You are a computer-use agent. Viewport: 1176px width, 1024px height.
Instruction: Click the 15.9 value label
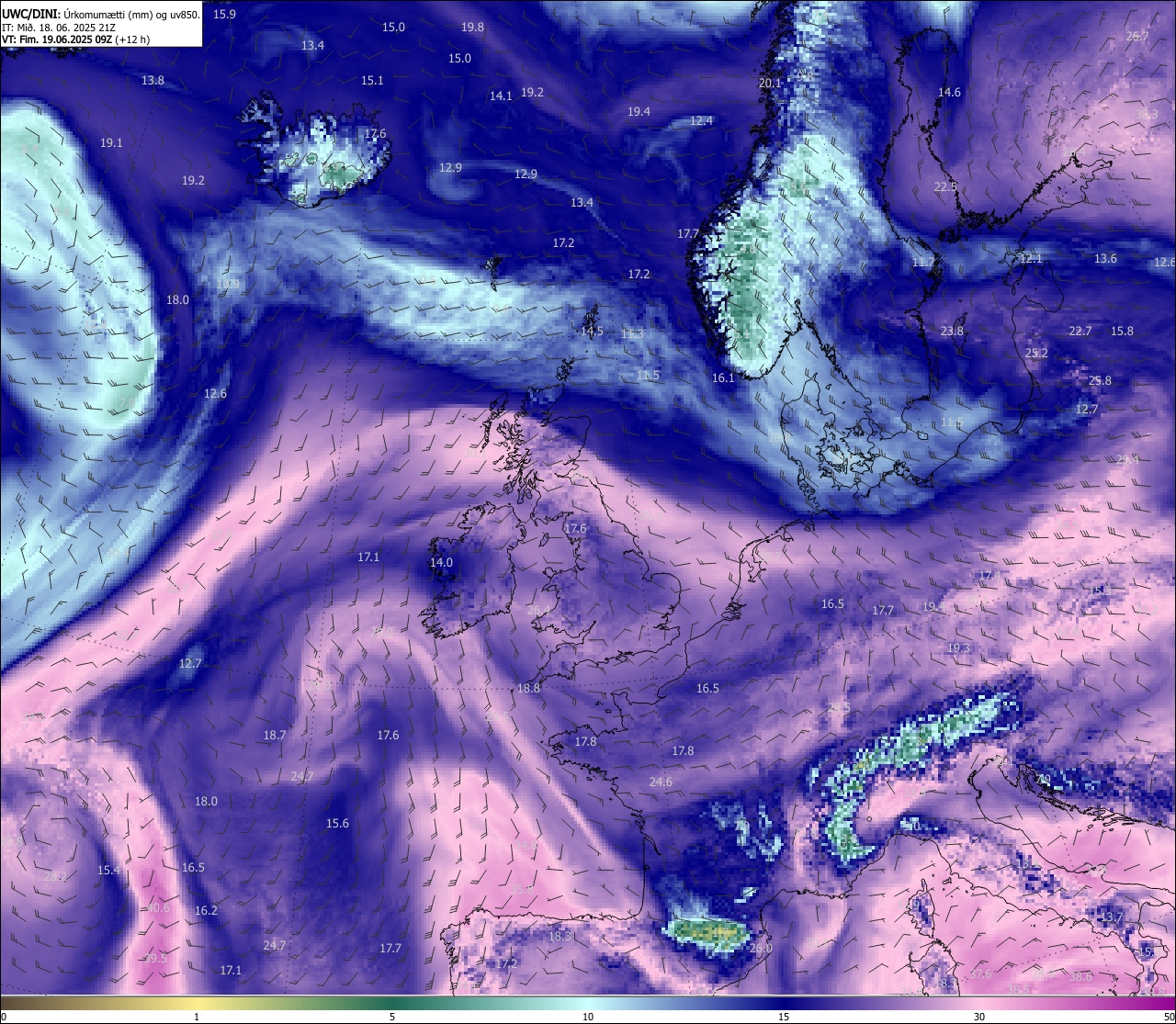pyautogui.click(x=224, y=15)
